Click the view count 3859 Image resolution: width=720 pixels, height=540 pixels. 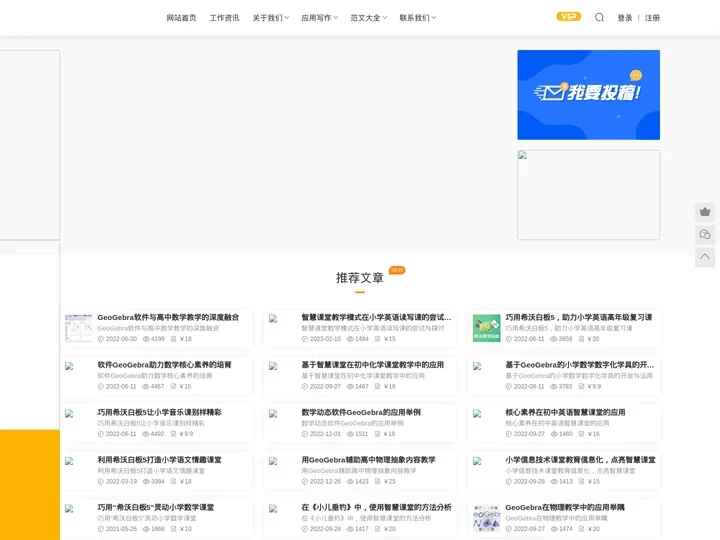point(565,339)
